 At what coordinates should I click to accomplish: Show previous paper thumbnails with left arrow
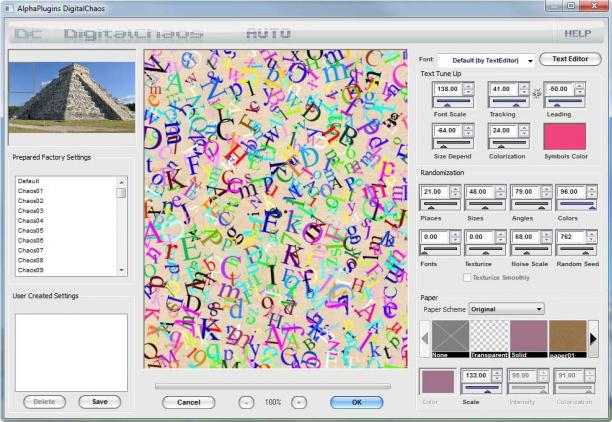425,338
